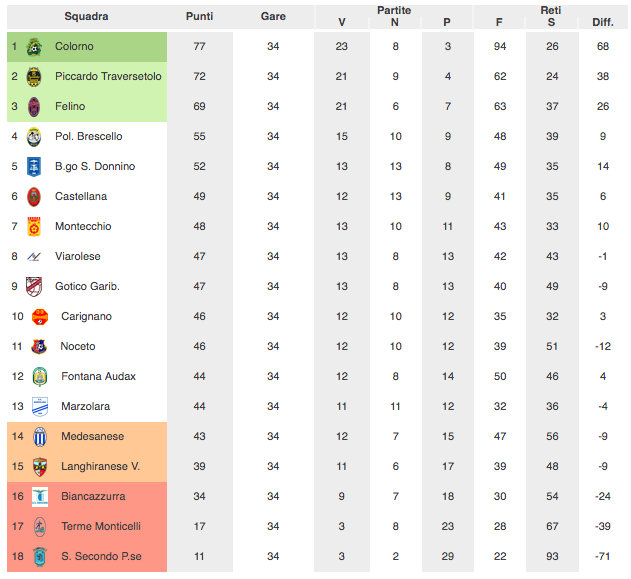Sort by the Punti column header
This screenshot has height=579, width=631.
point(200,16)
